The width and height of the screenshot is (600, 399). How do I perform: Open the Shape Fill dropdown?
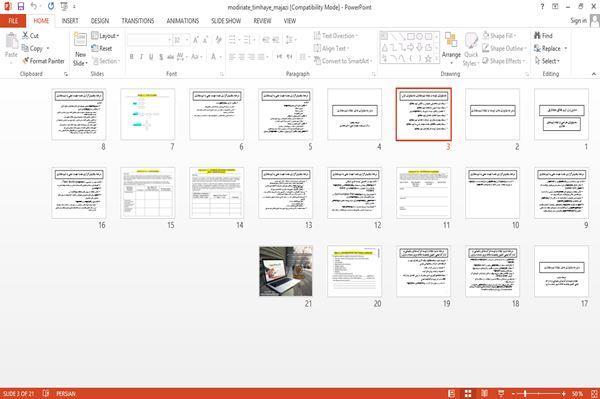pos(499,36)
